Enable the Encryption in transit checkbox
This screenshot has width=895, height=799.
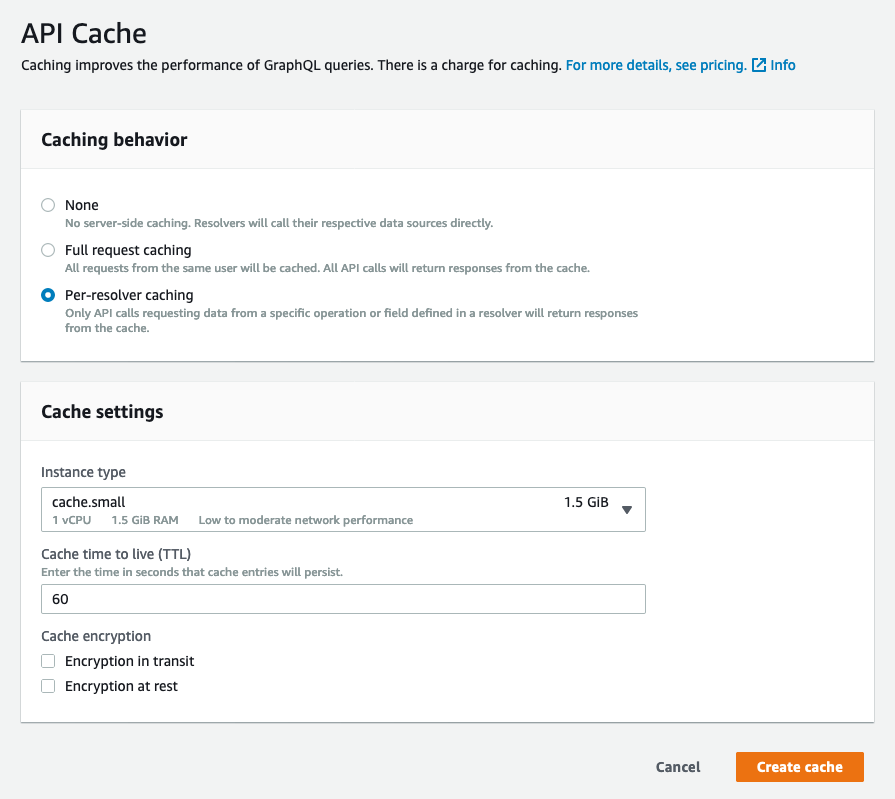[x=48, y=661]
